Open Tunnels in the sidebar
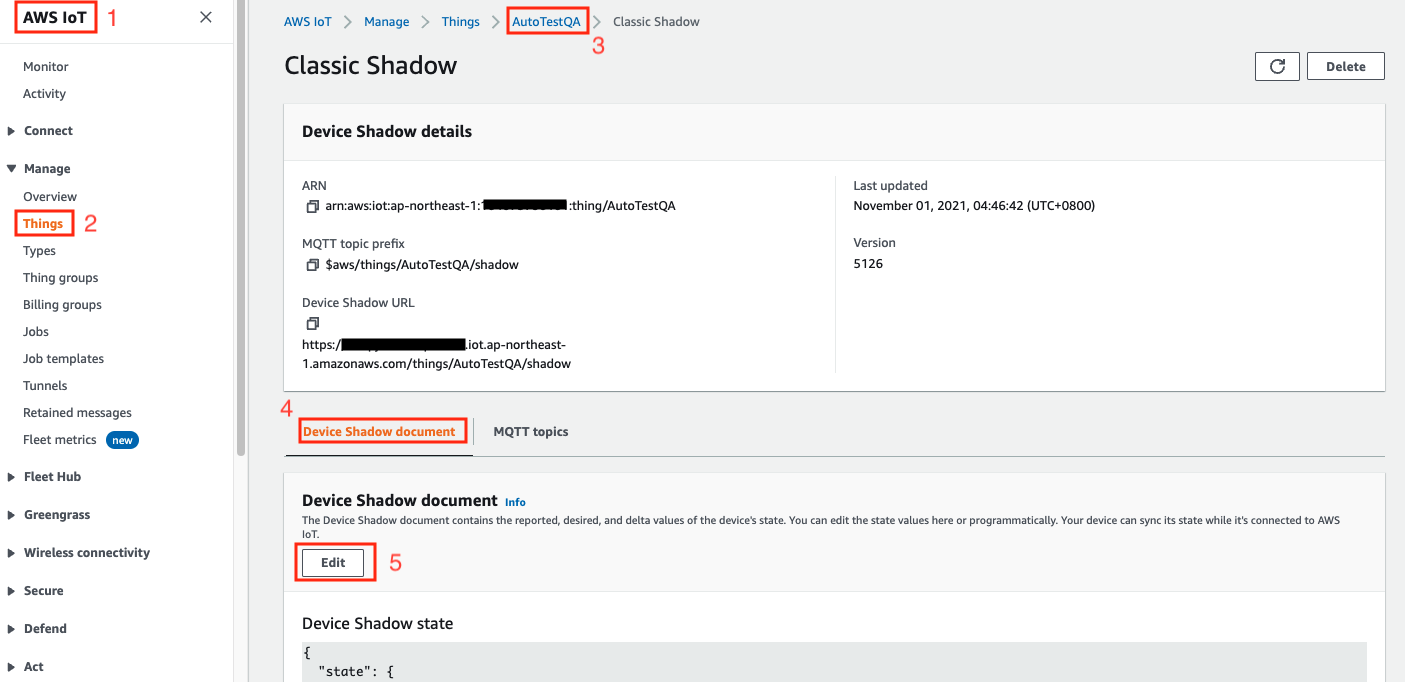 tap(45, 386)
